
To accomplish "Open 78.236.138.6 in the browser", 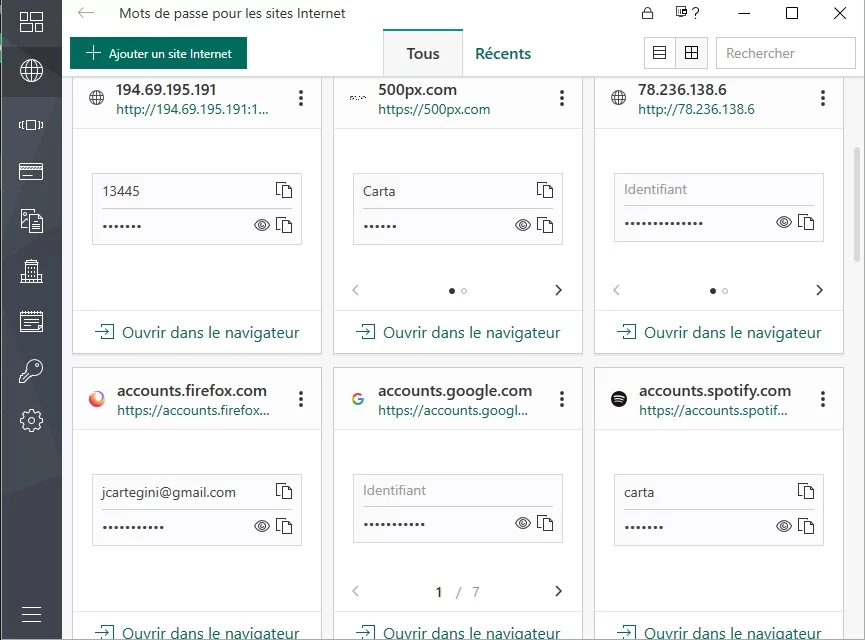I will [x=719, y=332].
